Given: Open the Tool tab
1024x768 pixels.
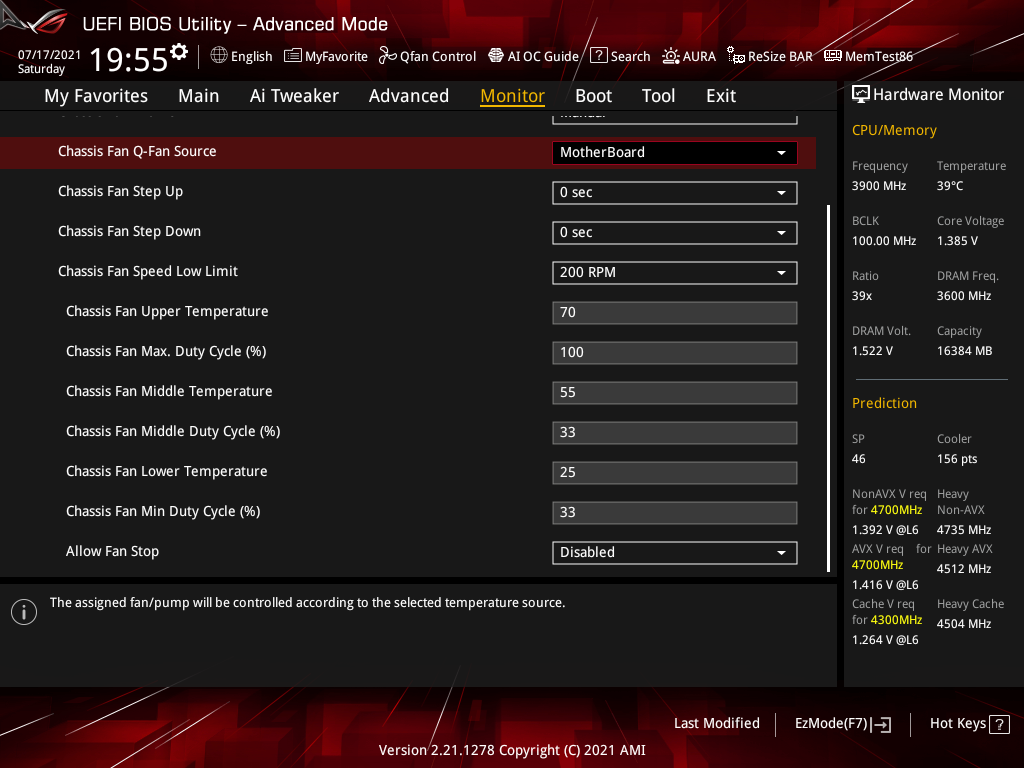Looking at the screenshot, I should click(658, 96).
